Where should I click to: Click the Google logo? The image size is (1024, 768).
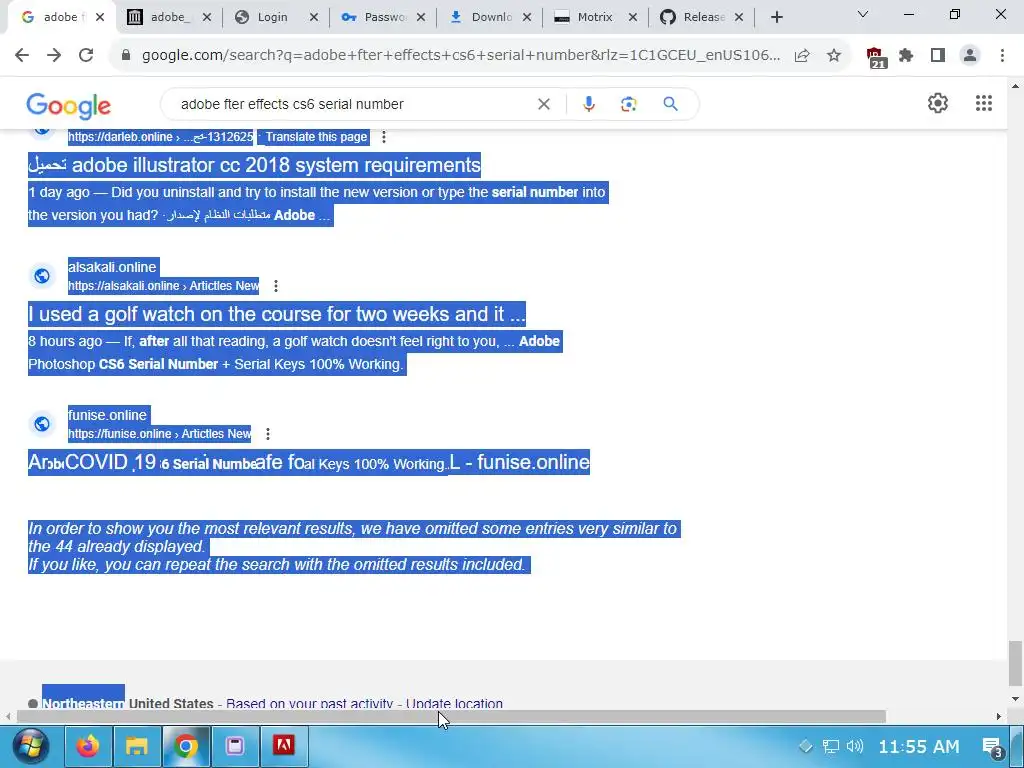69,106
